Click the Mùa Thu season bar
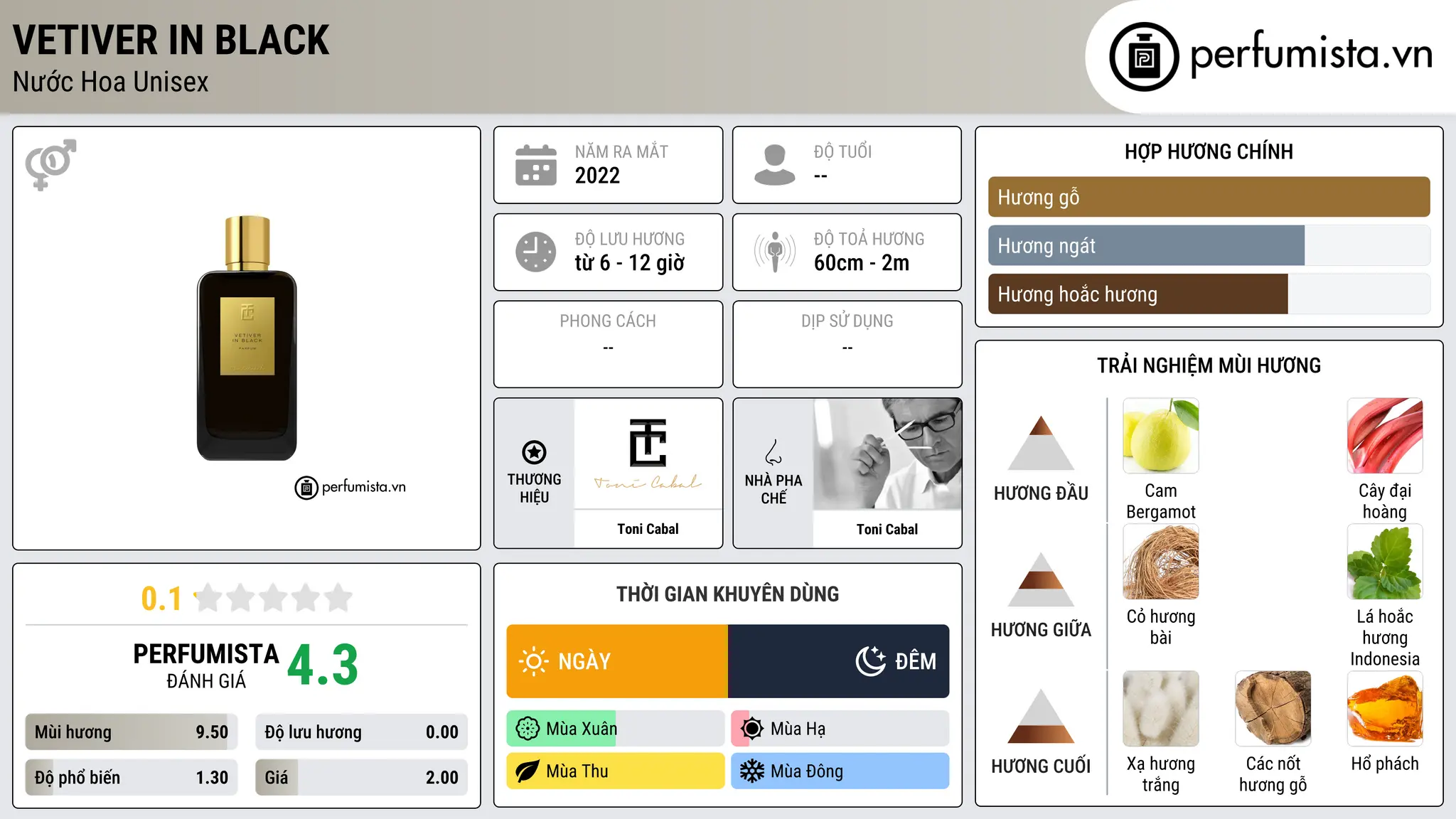 coord(616,771)
